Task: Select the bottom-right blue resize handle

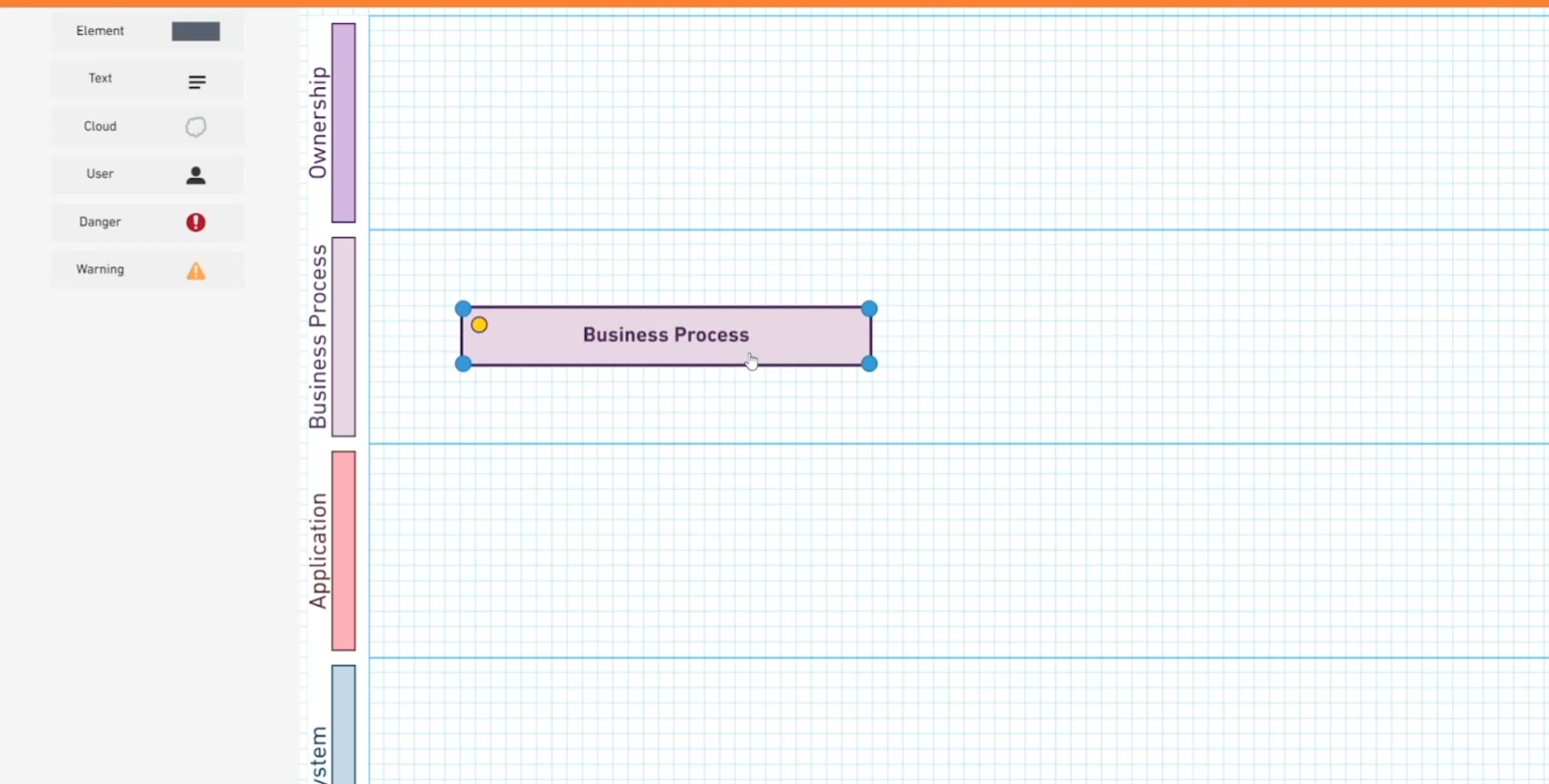Action: 869,364
